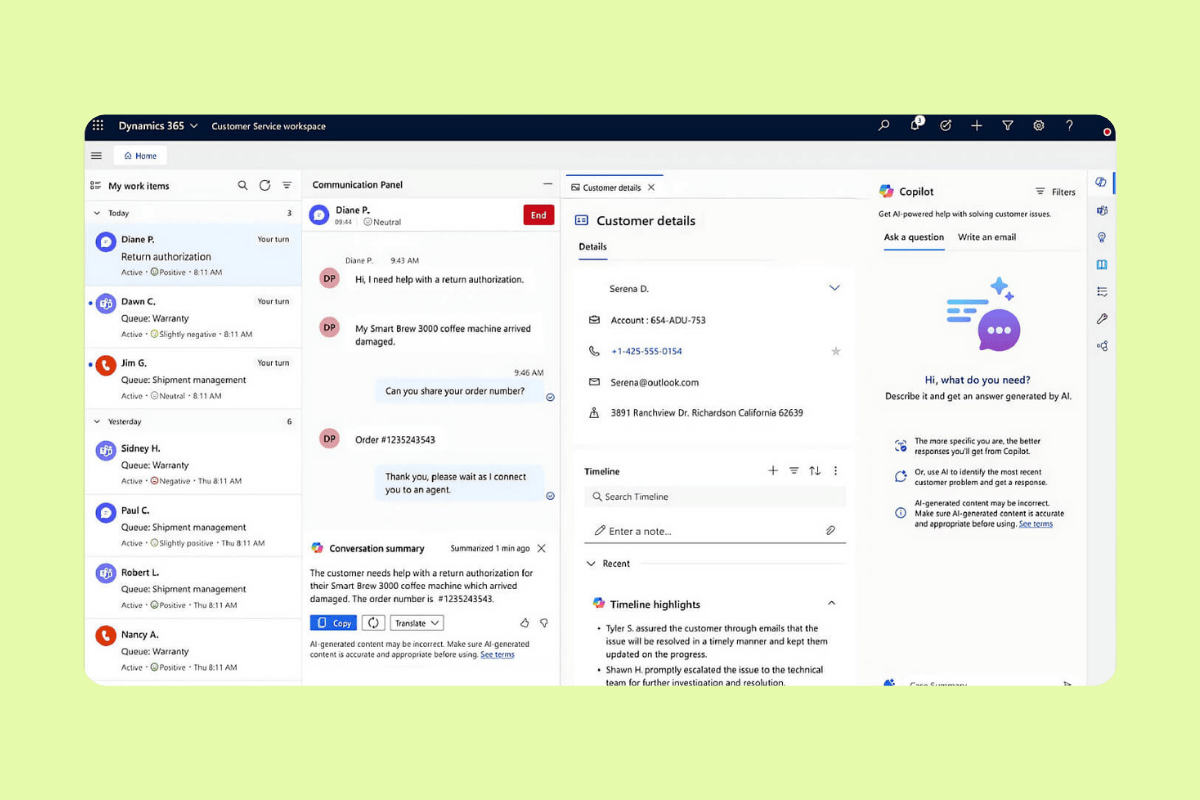Give thumbs up to conversation summary

point(524,623)
